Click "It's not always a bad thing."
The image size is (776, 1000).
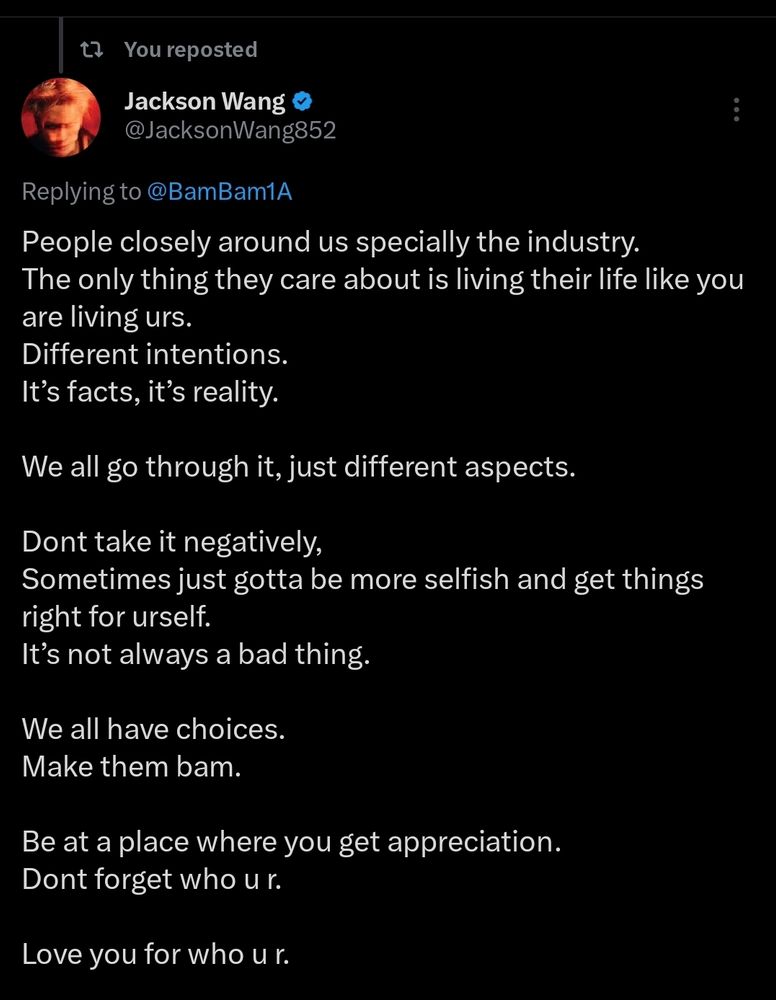(195, 654)
